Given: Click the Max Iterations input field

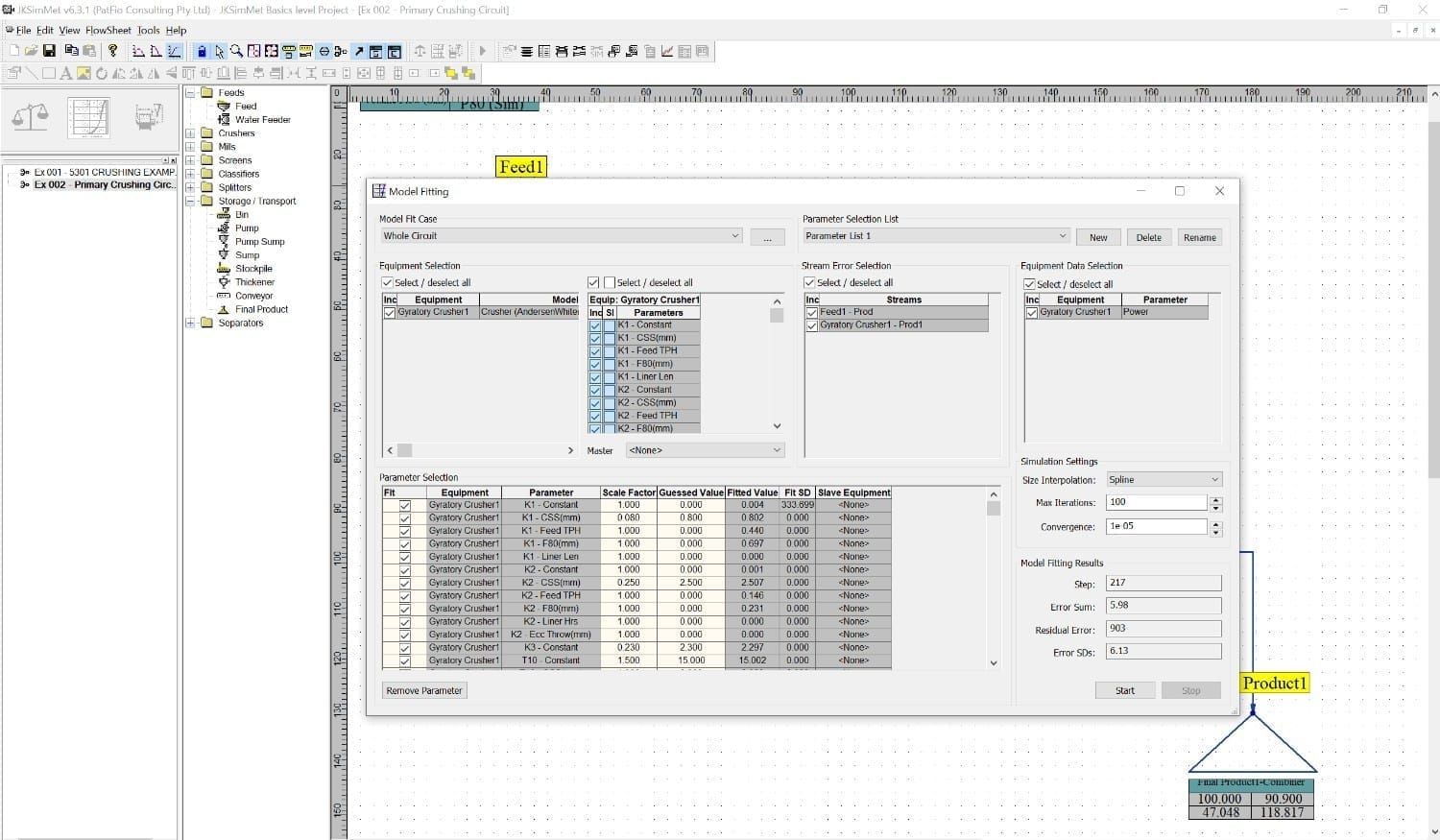Looking at the screenshot, I should 1156,502.
